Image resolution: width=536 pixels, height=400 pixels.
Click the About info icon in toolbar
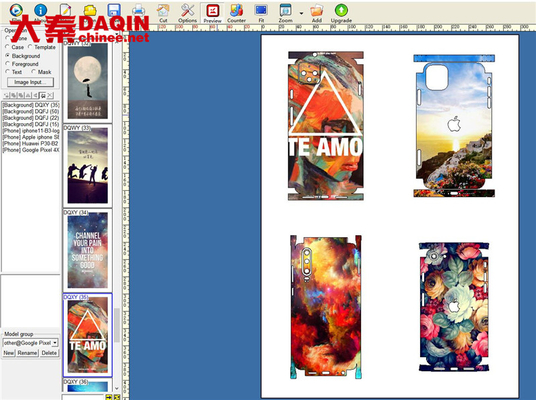point(40,10)
